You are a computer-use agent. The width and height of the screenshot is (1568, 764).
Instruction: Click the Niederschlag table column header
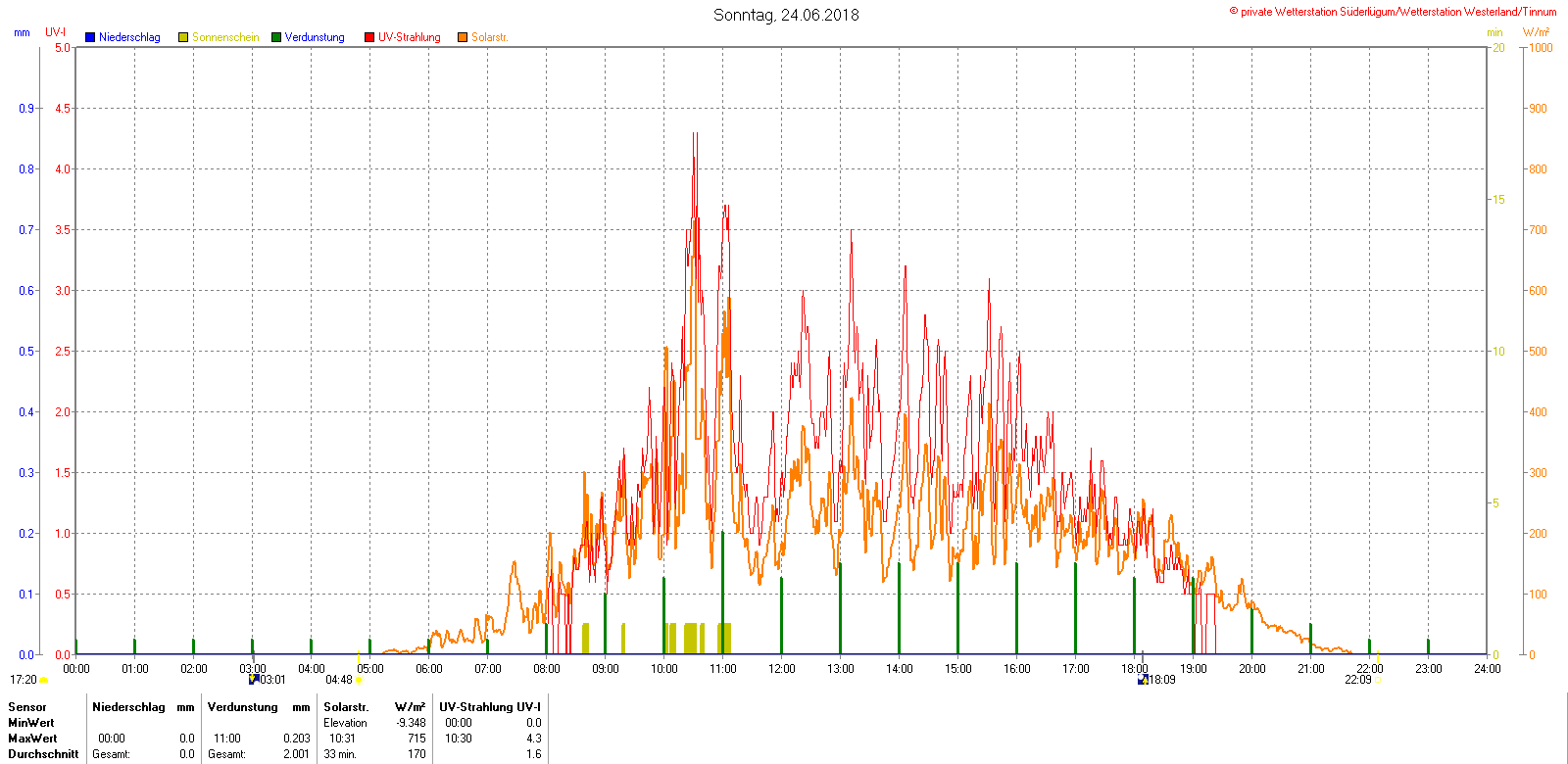point(128,707)
